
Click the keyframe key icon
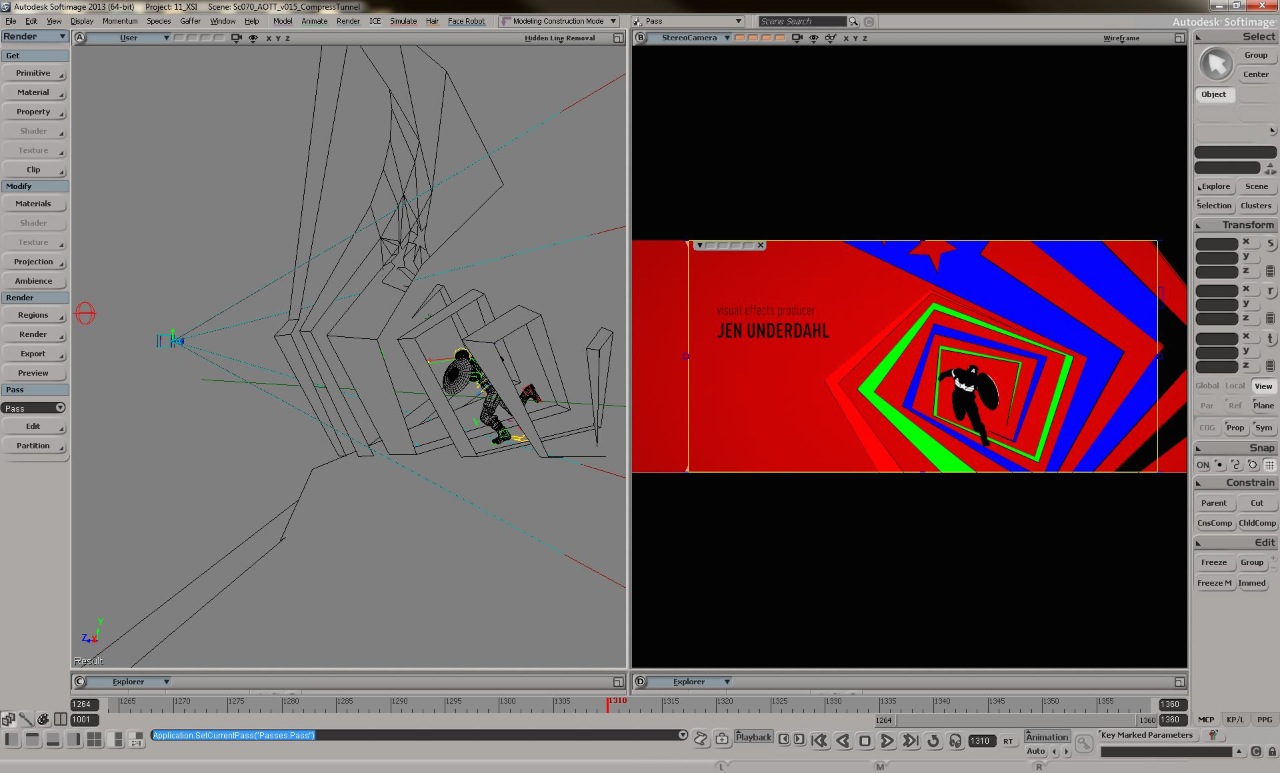click(1083, 743)
